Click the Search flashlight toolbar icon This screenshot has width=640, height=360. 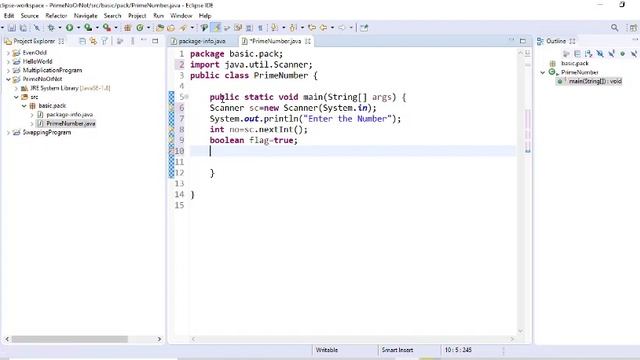(183, 28)
